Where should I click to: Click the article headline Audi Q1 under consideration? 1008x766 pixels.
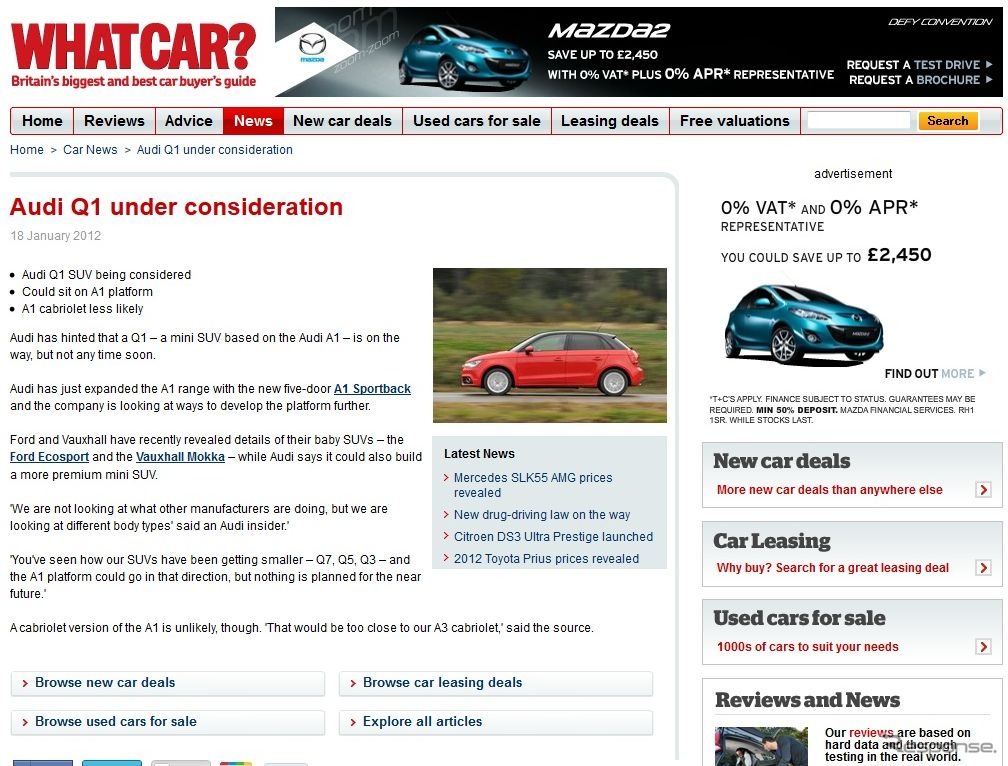pyautogui.click(x=176, y=207)
